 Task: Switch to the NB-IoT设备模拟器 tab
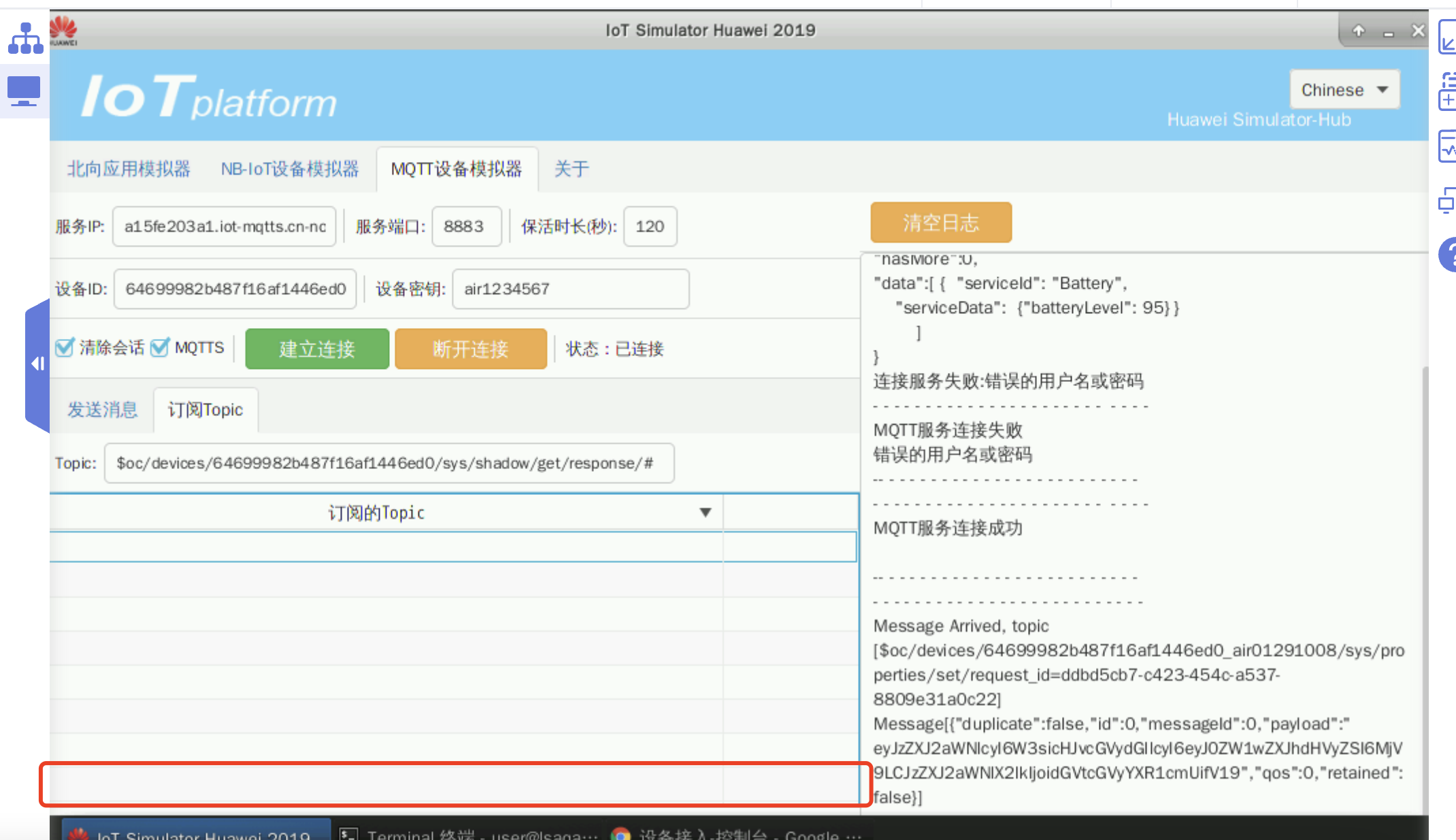290,169
